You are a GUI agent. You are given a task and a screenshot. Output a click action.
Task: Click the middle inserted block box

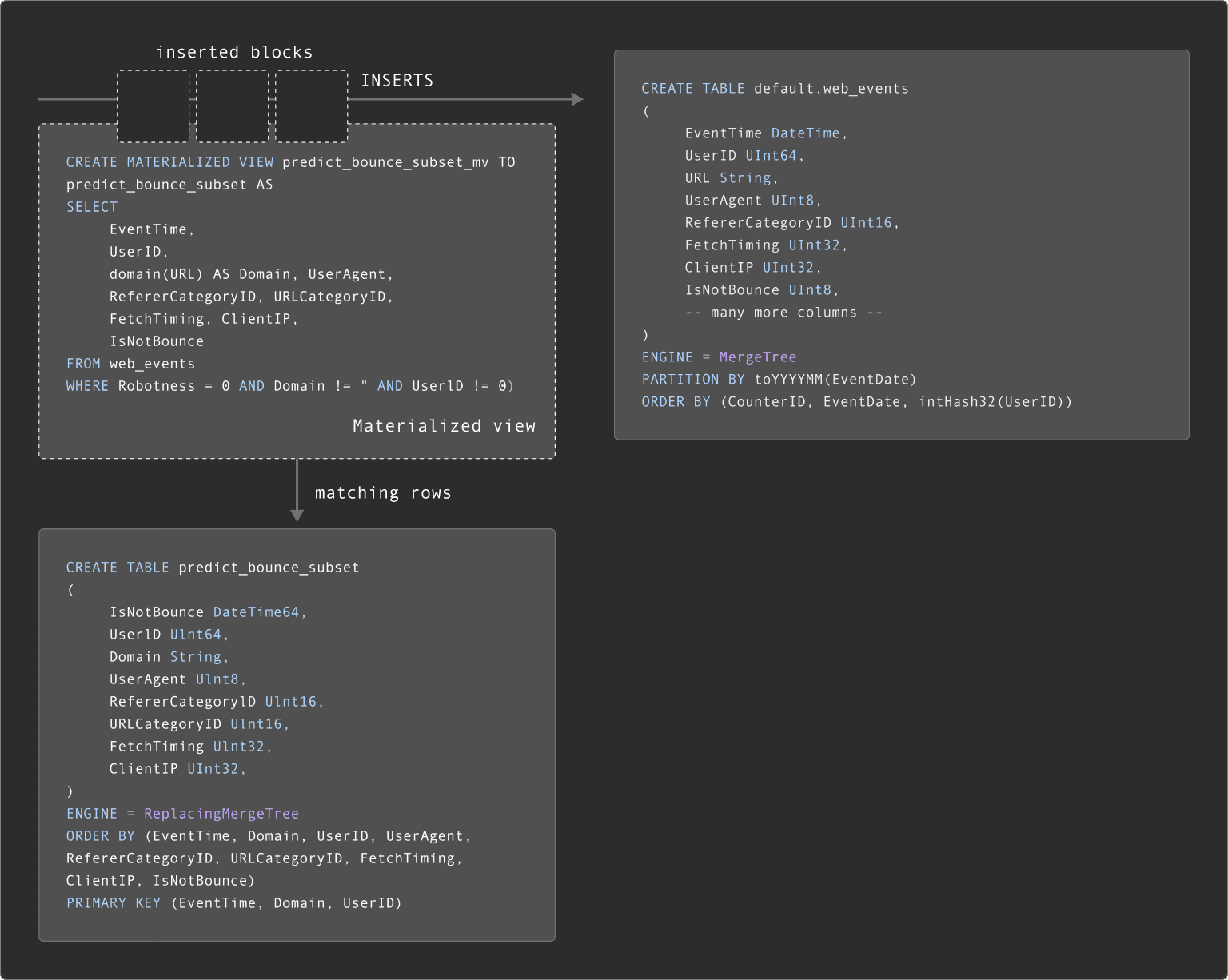(233, 106)
